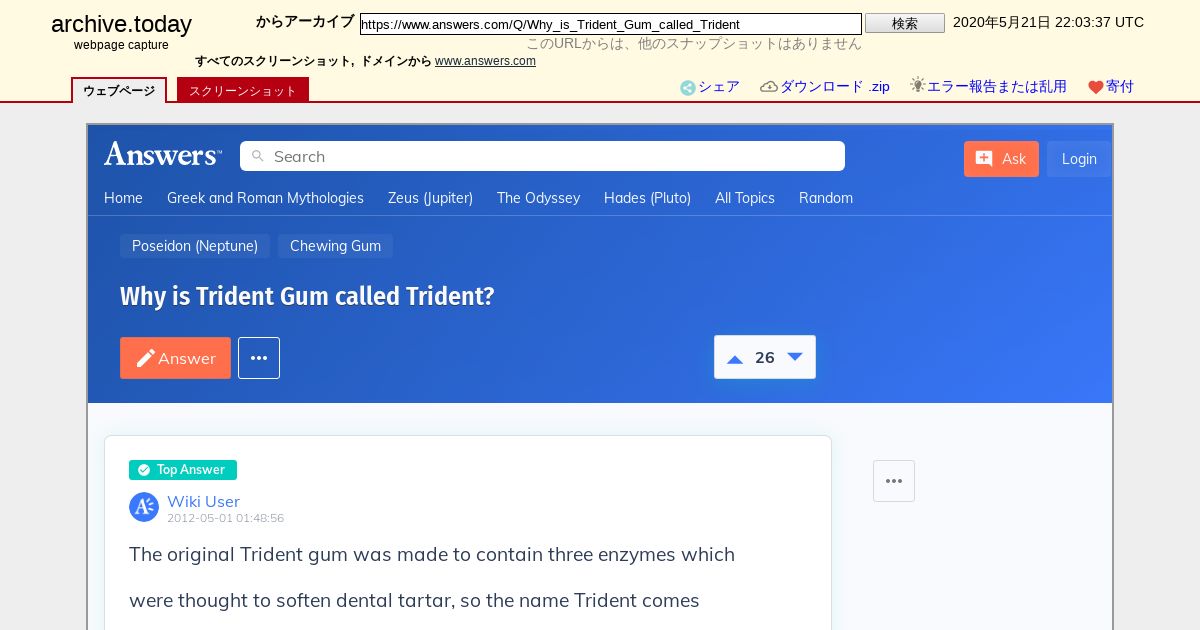Screen dimensions: 1200x630
Task: Click the Answers logo
Action: point(163,154)
